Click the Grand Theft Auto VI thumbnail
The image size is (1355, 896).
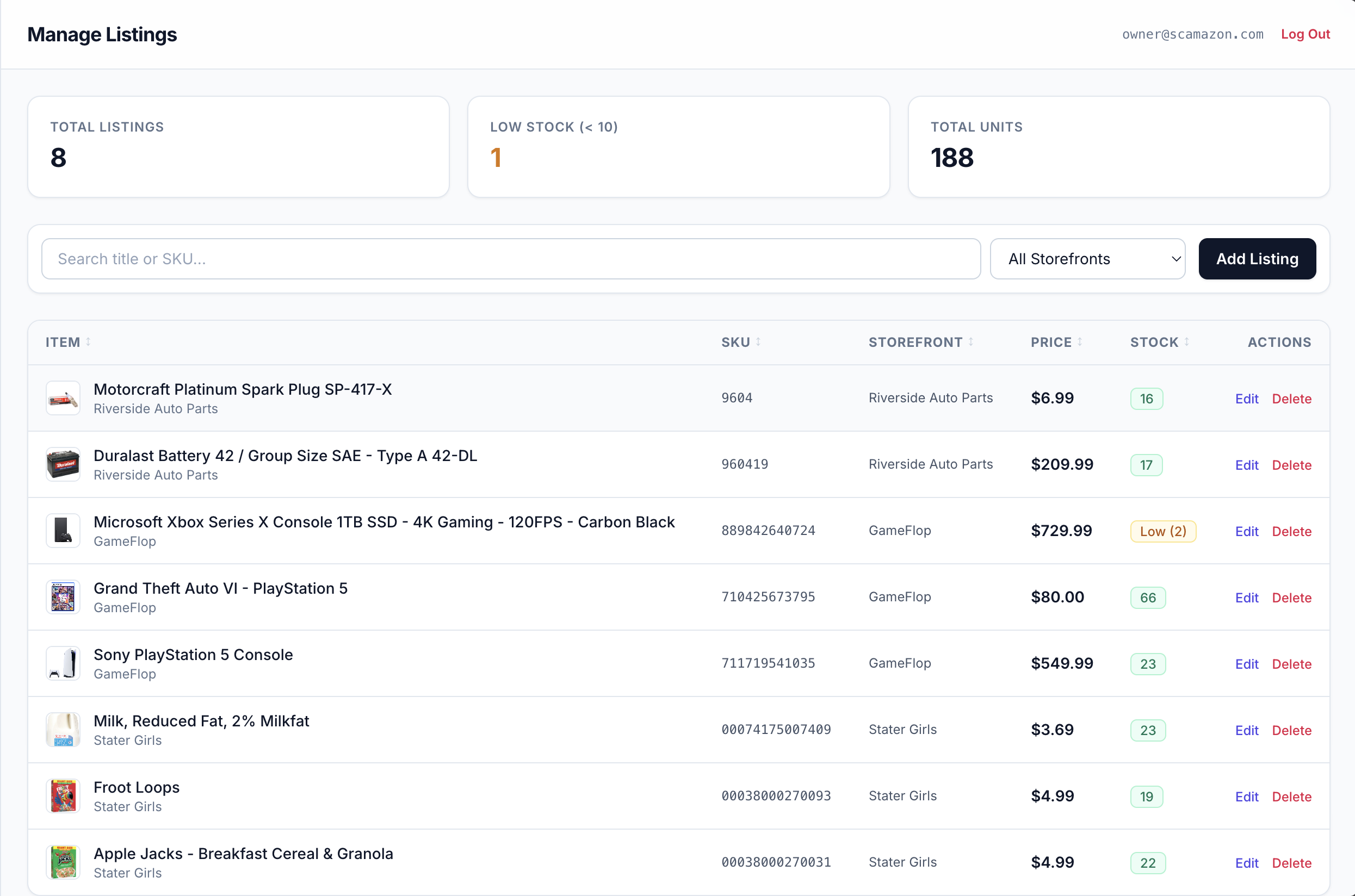click(x=63, y=597)
